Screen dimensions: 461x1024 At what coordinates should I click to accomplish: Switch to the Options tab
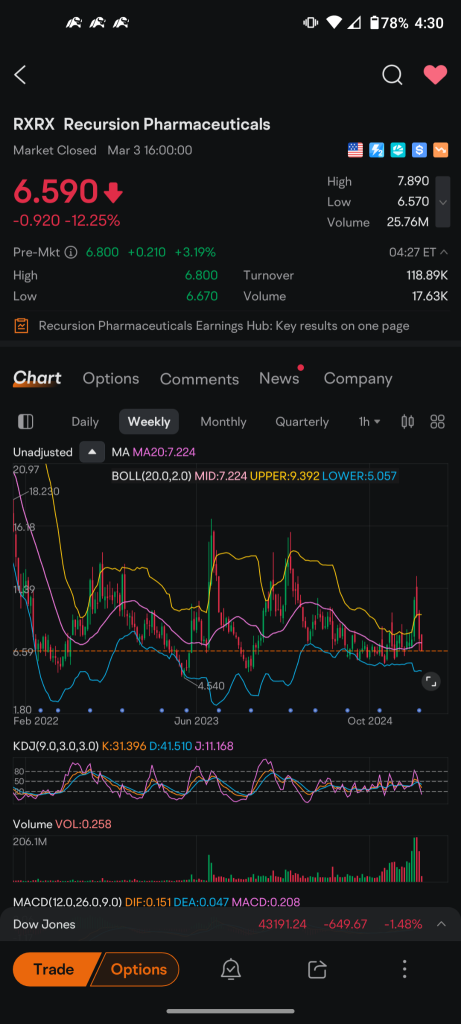111,379
